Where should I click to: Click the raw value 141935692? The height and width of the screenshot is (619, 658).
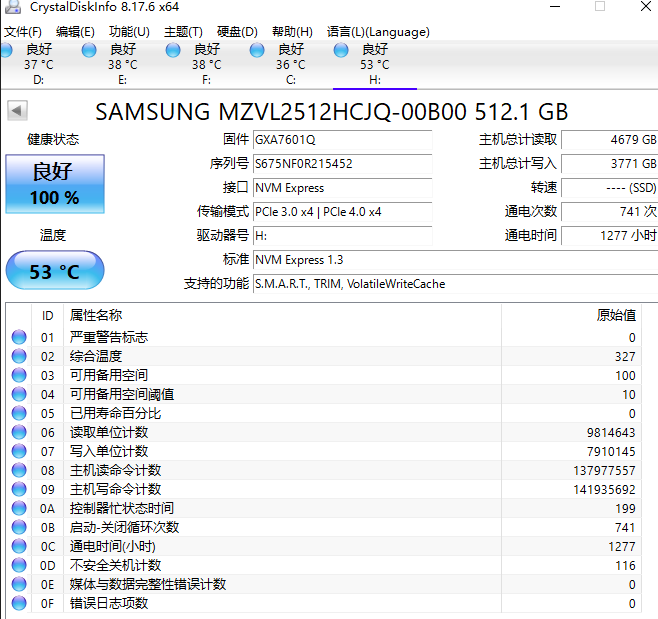point(604,489)
